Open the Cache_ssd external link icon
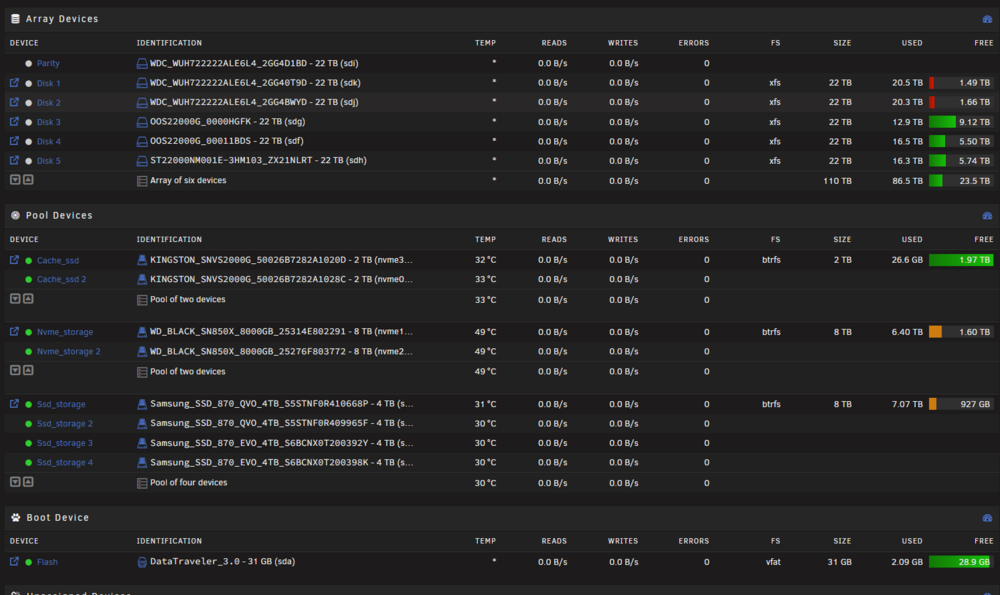 point(14,260)
